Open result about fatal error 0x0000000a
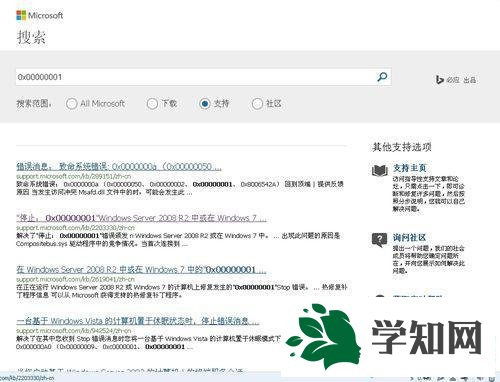Viewport: 500px width, 382px height. pos(119,166)
